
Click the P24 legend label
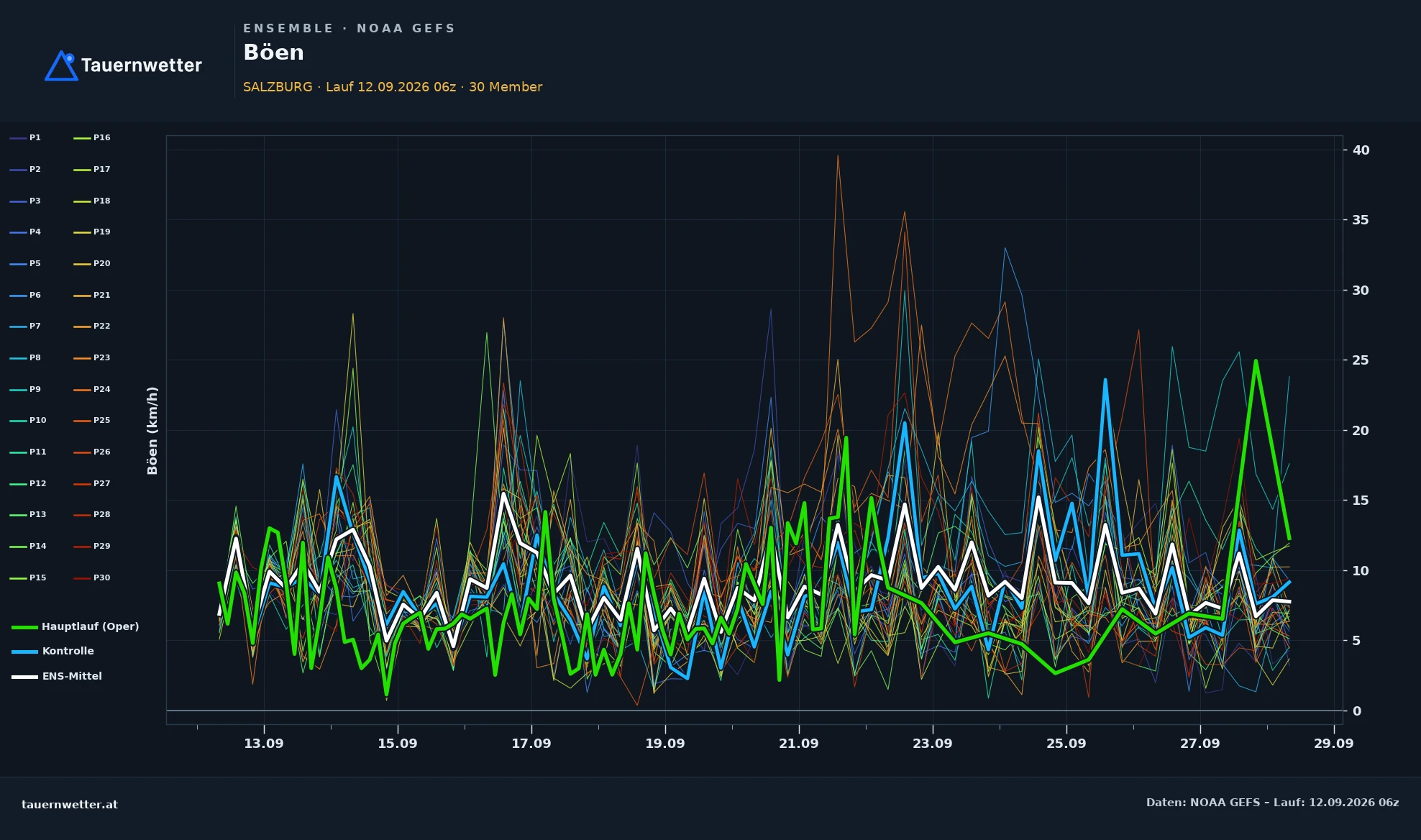coord(101,389)
